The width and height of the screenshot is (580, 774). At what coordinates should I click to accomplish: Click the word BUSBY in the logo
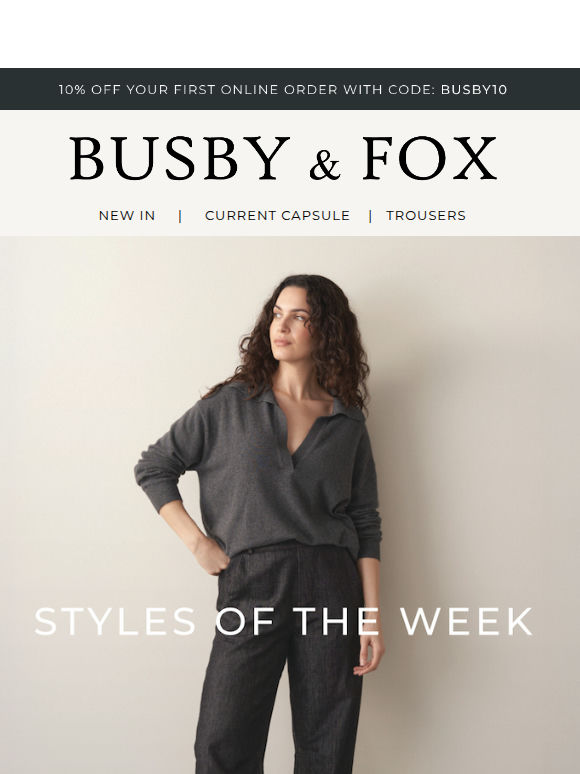[x=179, y=158]
